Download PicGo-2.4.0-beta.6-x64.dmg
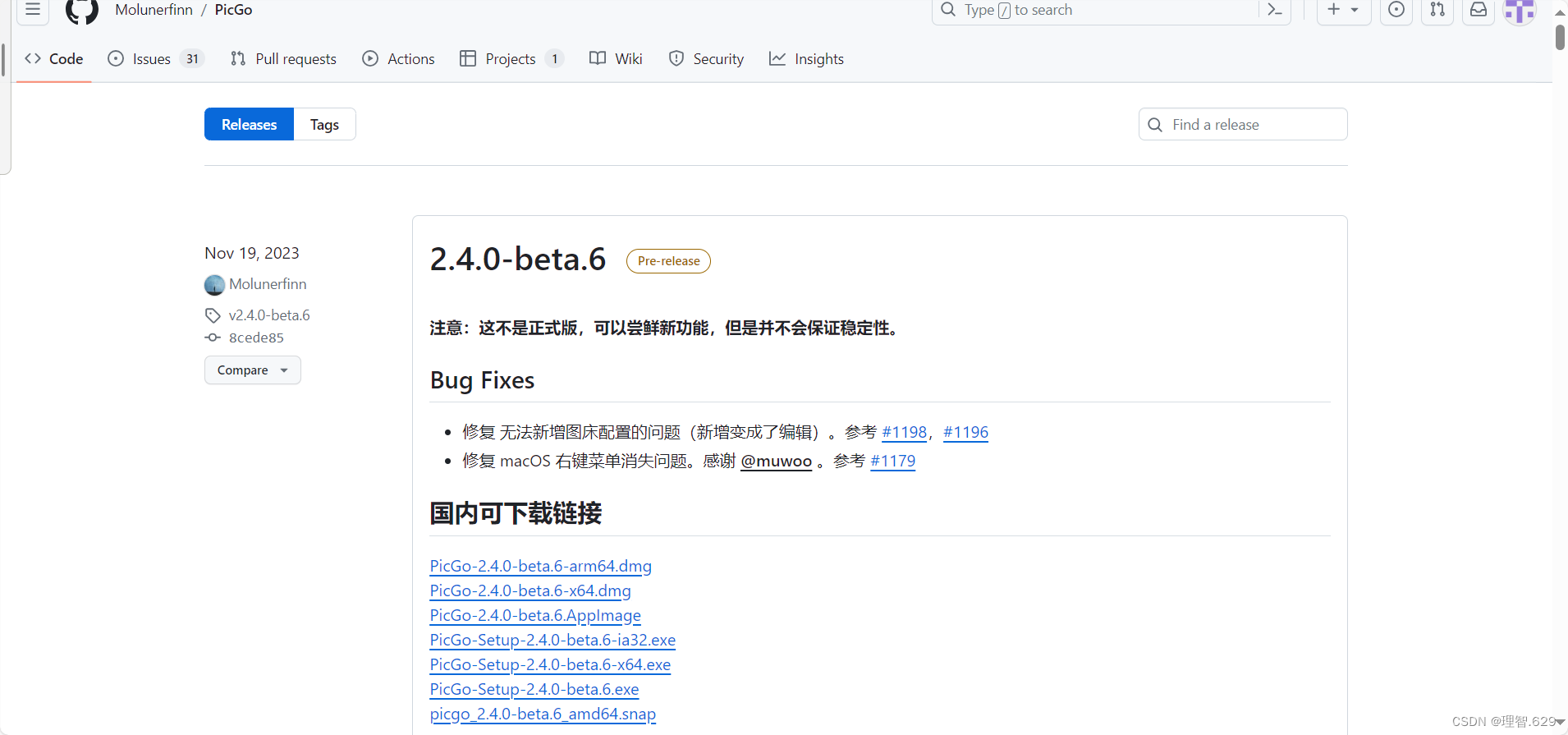This screenshot has height=735, width=1568. (530, 590)
